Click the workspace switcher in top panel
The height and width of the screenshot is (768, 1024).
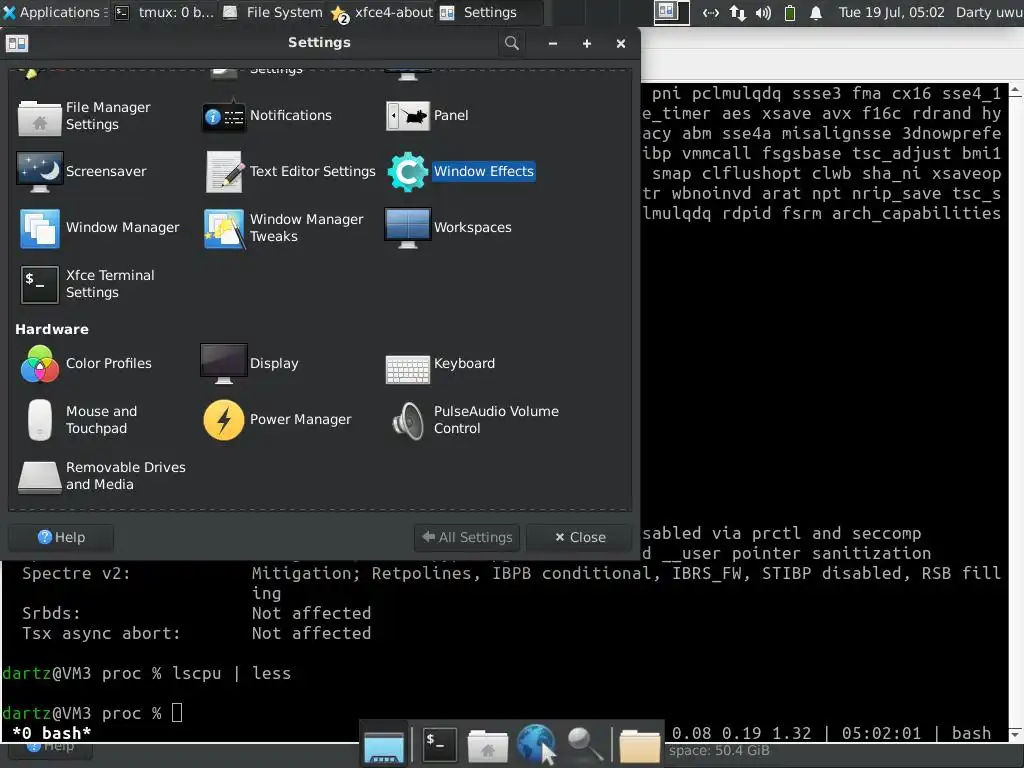671,12
